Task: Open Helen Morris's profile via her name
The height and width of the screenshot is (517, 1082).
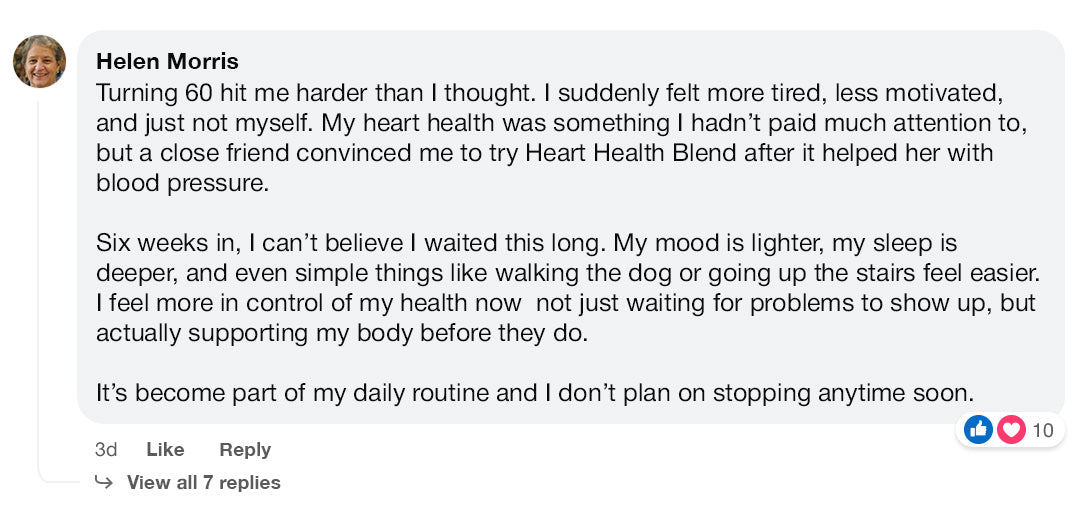Action: coord(167,61)
